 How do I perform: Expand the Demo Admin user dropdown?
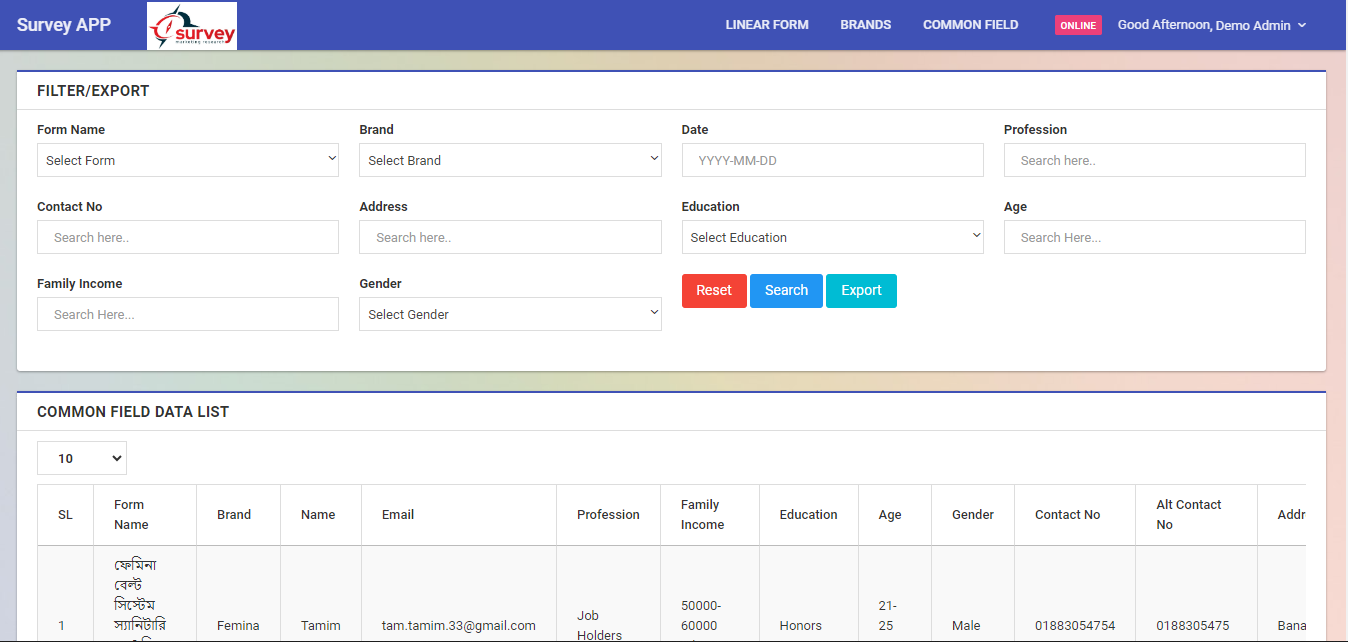[1211, 25]
